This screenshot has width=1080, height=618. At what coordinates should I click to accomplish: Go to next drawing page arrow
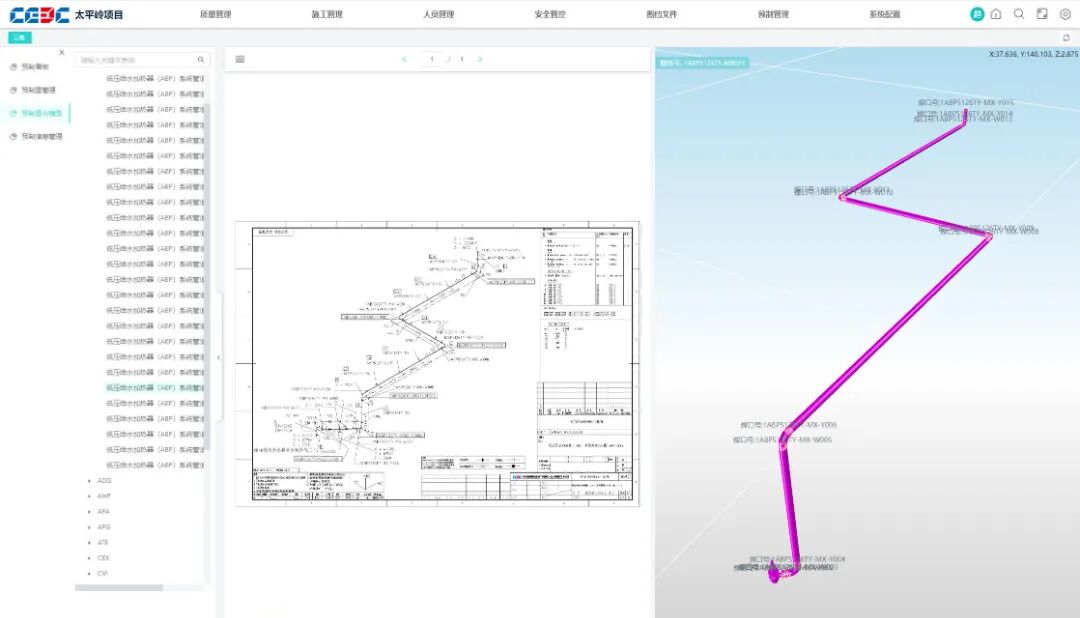pos(480,59)
